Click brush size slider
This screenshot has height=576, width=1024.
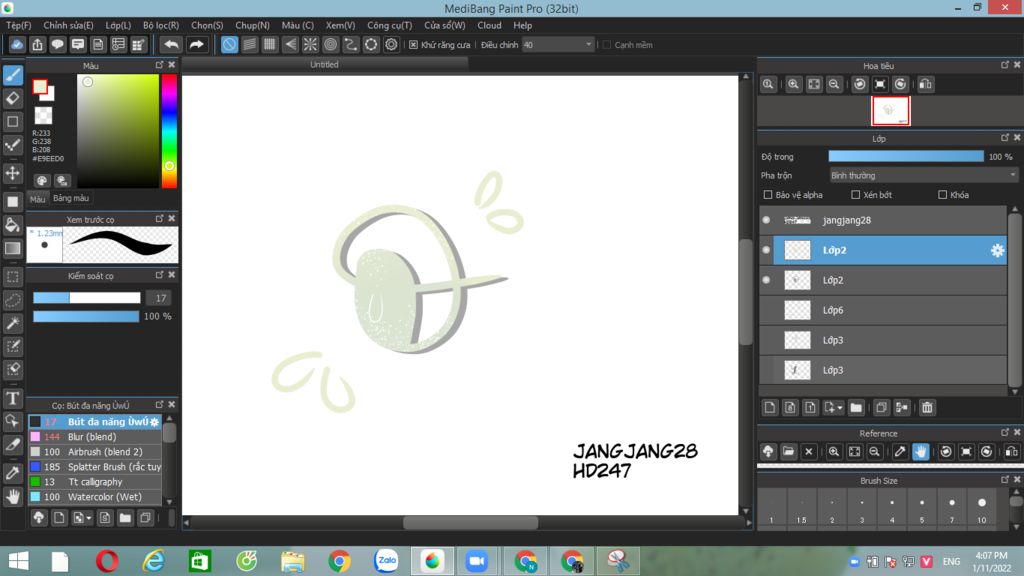tap(87, 298)
